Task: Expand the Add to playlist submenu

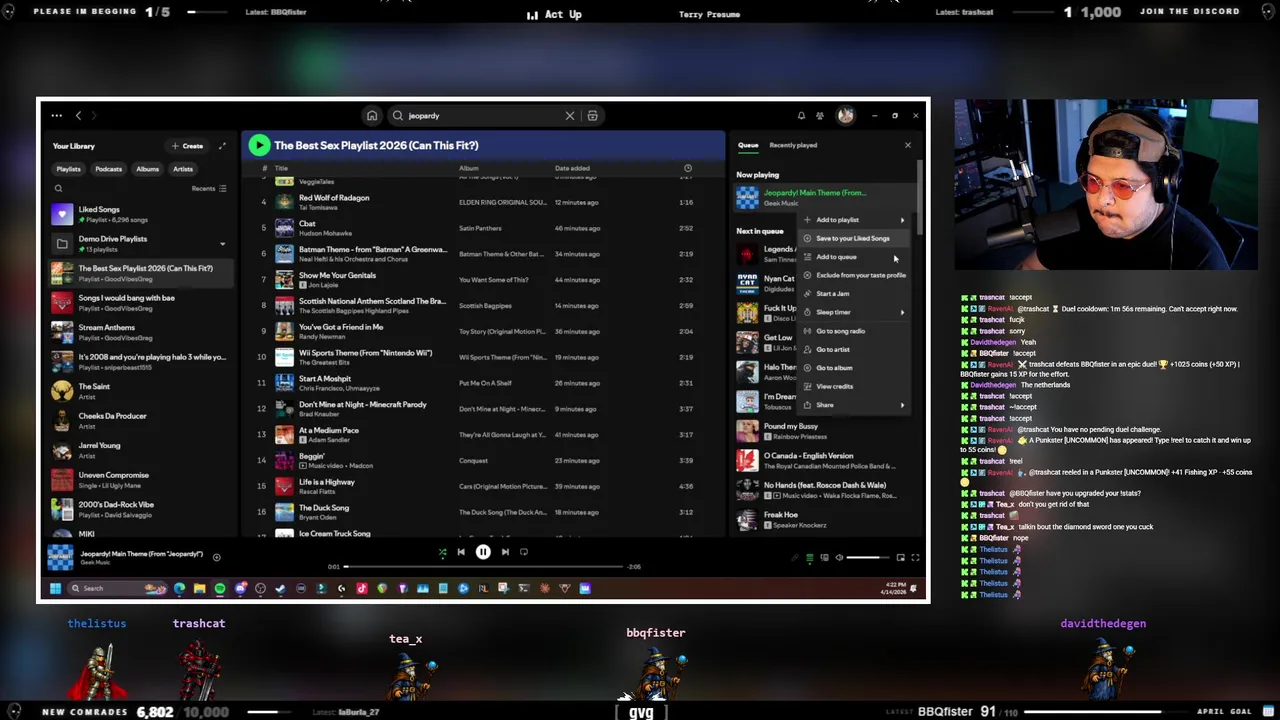Action: 855,220
